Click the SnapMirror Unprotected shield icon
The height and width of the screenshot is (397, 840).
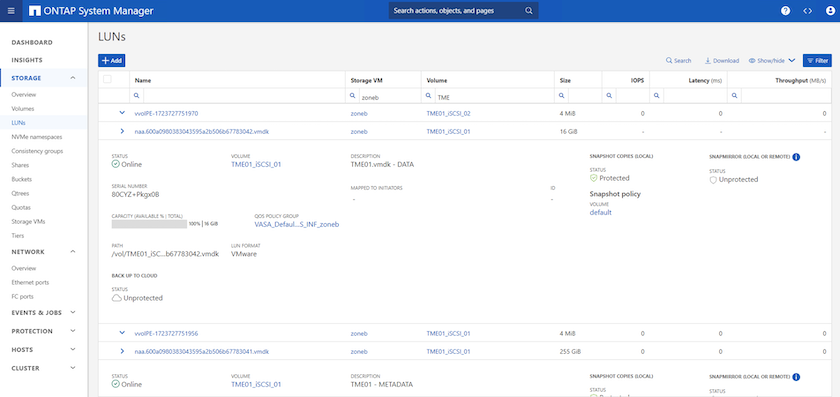click(x=712, y=180)
